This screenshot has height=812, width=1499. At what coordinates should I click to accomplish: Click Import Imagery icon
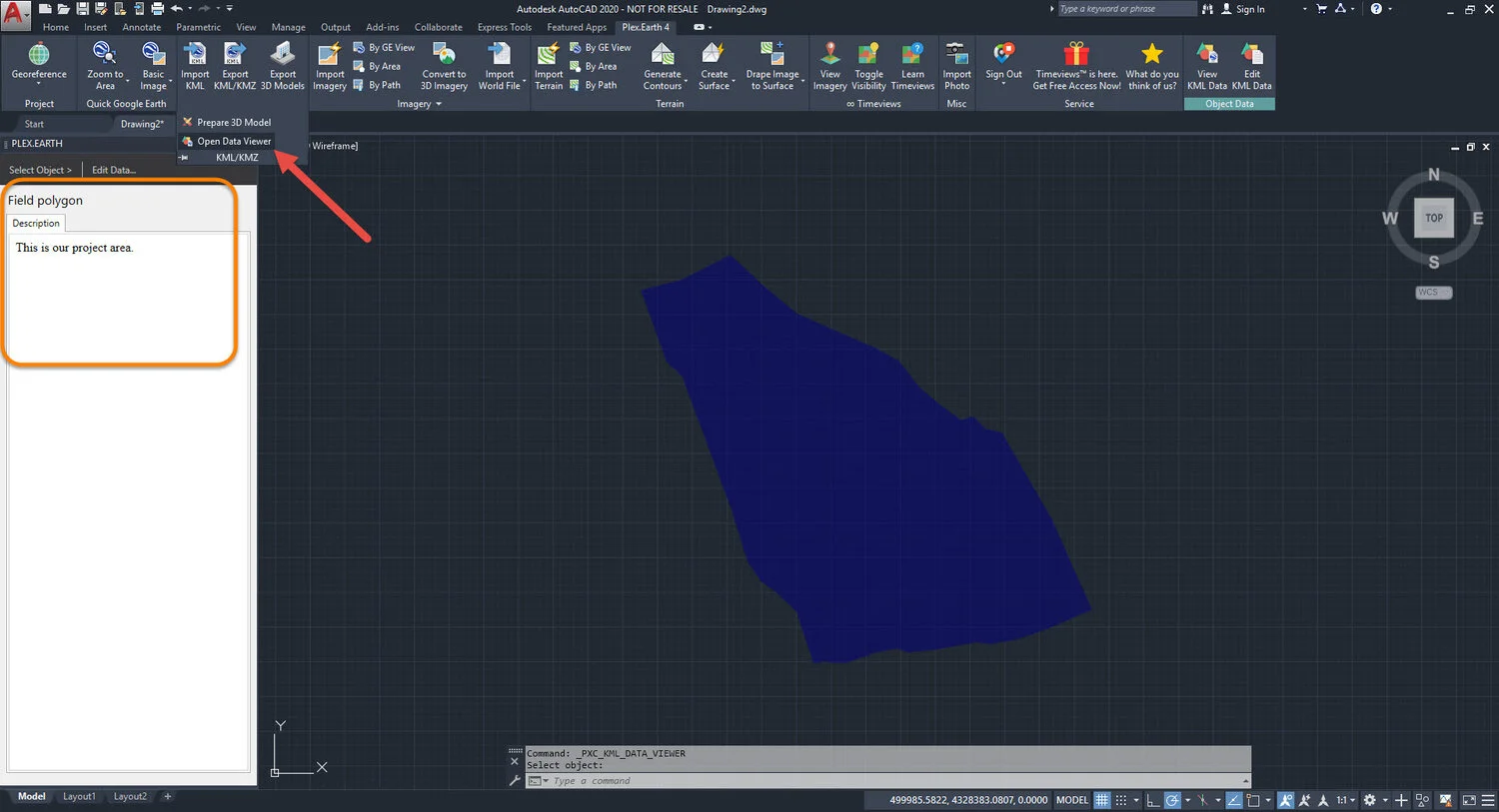pyautogui.click(x=329, y=53)
